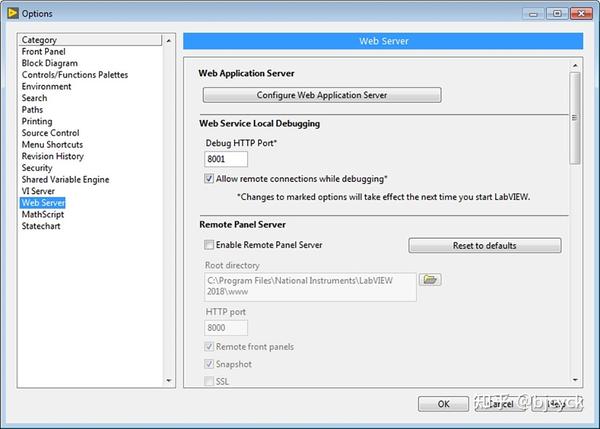Enable Remote Panel Server checkbox

pyautogui.click(x=209, y=245)
